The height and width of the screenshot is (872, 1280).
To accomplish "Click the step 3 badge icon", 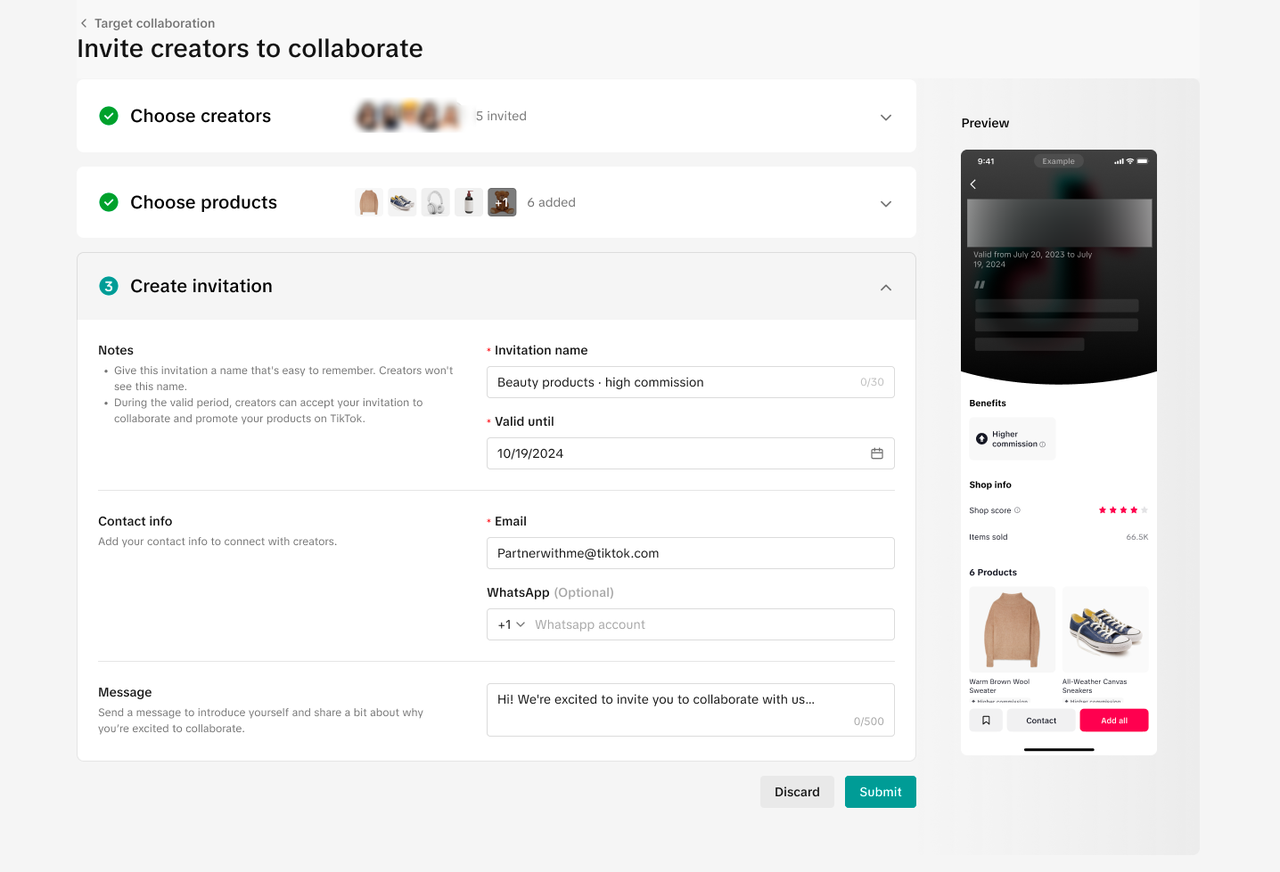I will [109, 286].
